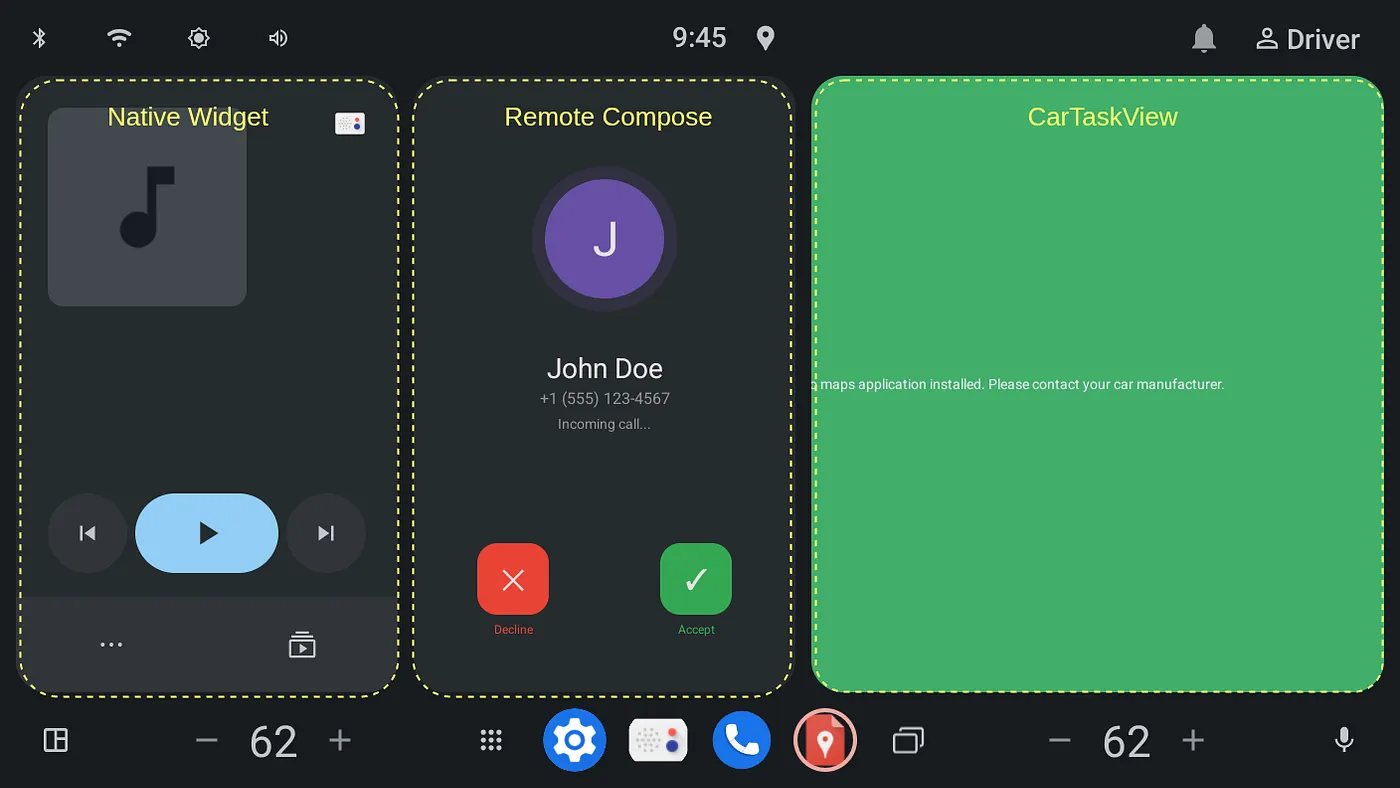
Task: Decrease the right temperature setting
Action: click(x=1060, y=740)
